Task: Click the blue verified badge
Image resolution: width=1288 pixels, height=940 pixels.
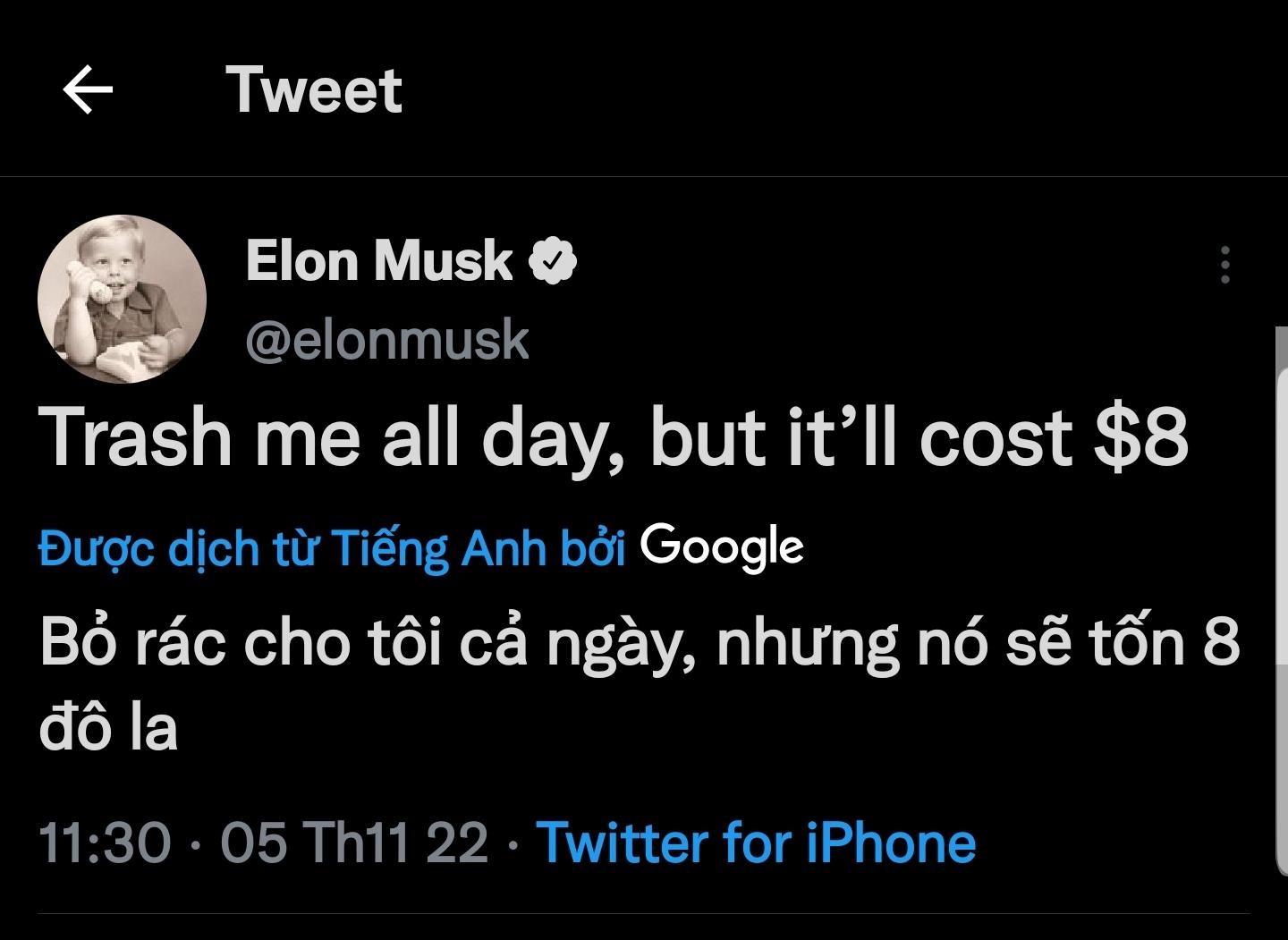Action: pyautogui.click(x=553, y=260)
